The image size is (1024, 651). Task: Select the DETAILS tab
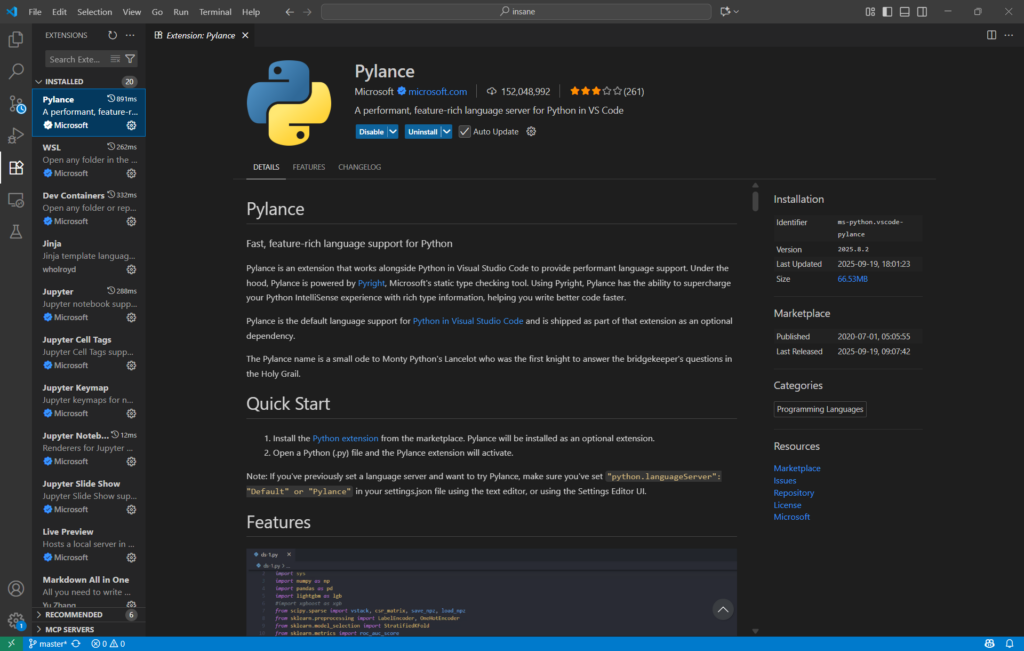click(x=266, y=167)
